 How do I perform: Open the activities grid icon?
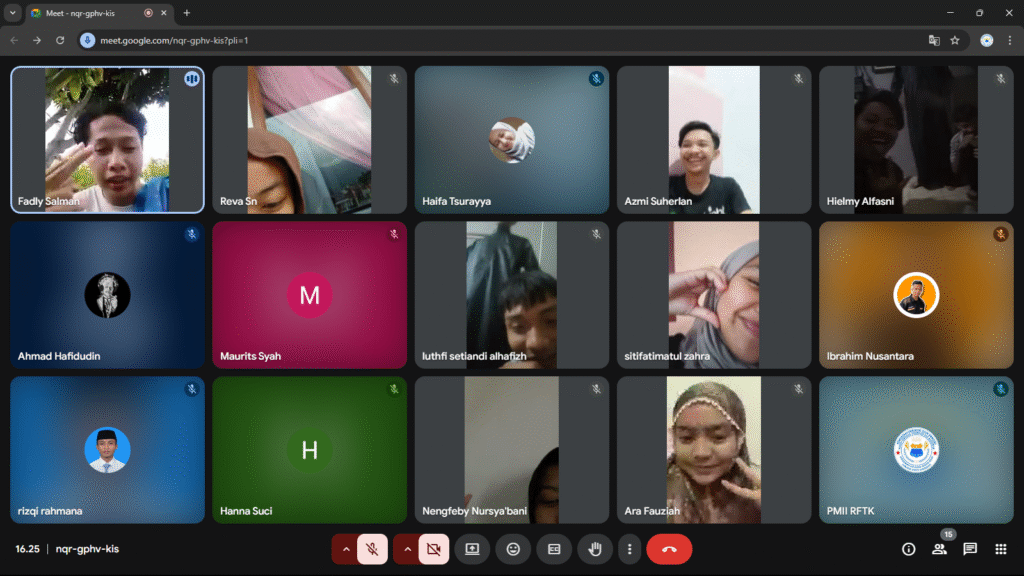[1000, 549]
